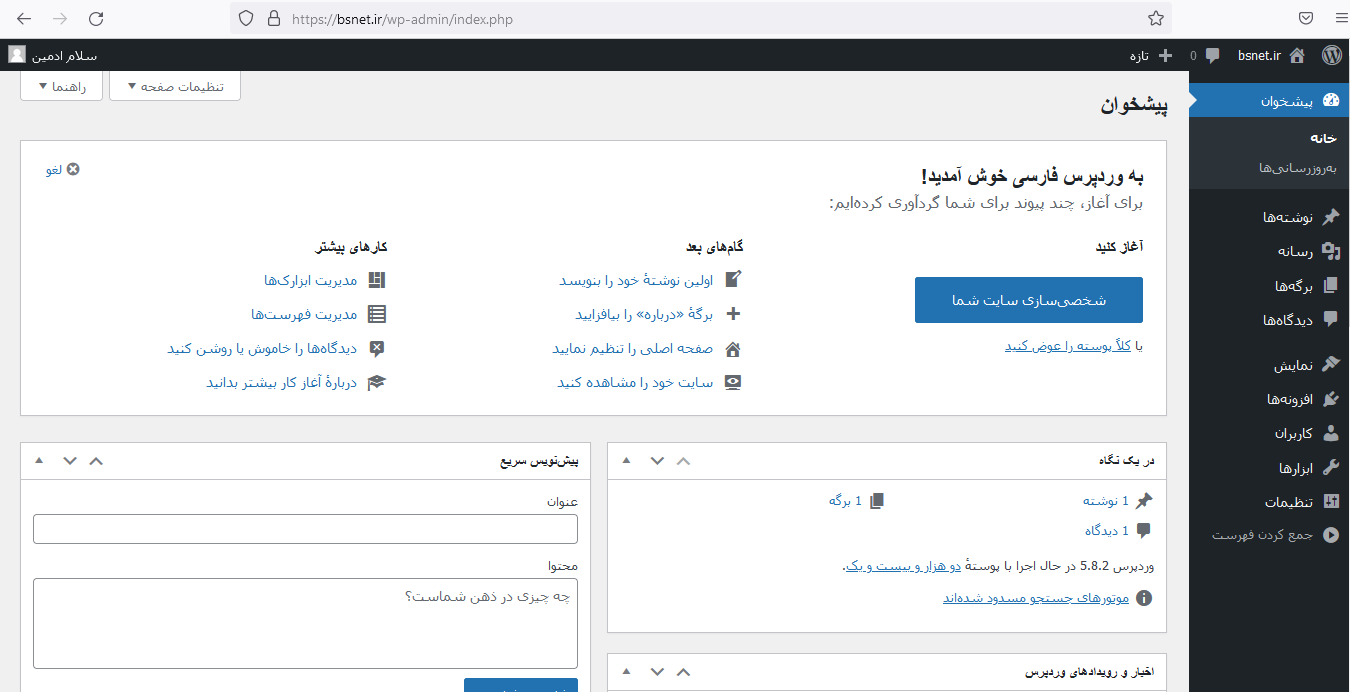Click سلام ادمین account greeting
The image size is (1350, 692).
click(x=65, y=55)
